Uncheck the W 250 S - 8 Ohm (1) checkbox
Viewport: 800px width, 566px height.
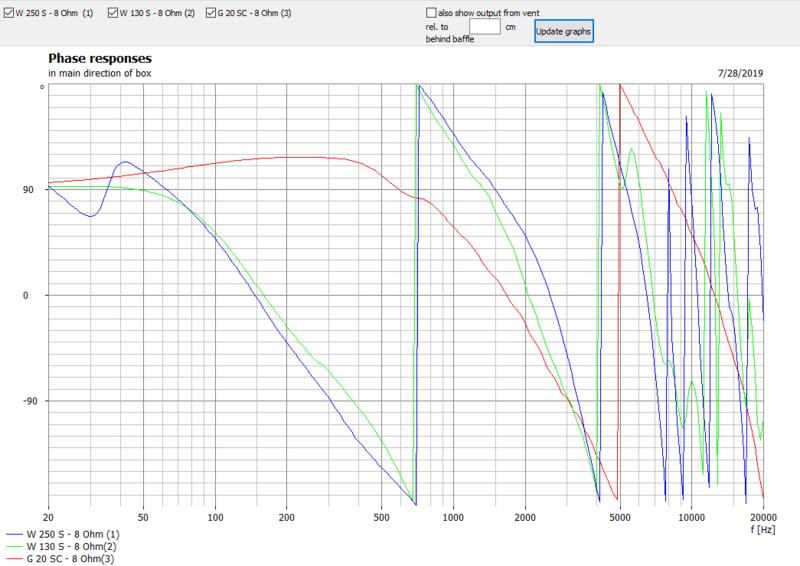click(x=8, y=13)
